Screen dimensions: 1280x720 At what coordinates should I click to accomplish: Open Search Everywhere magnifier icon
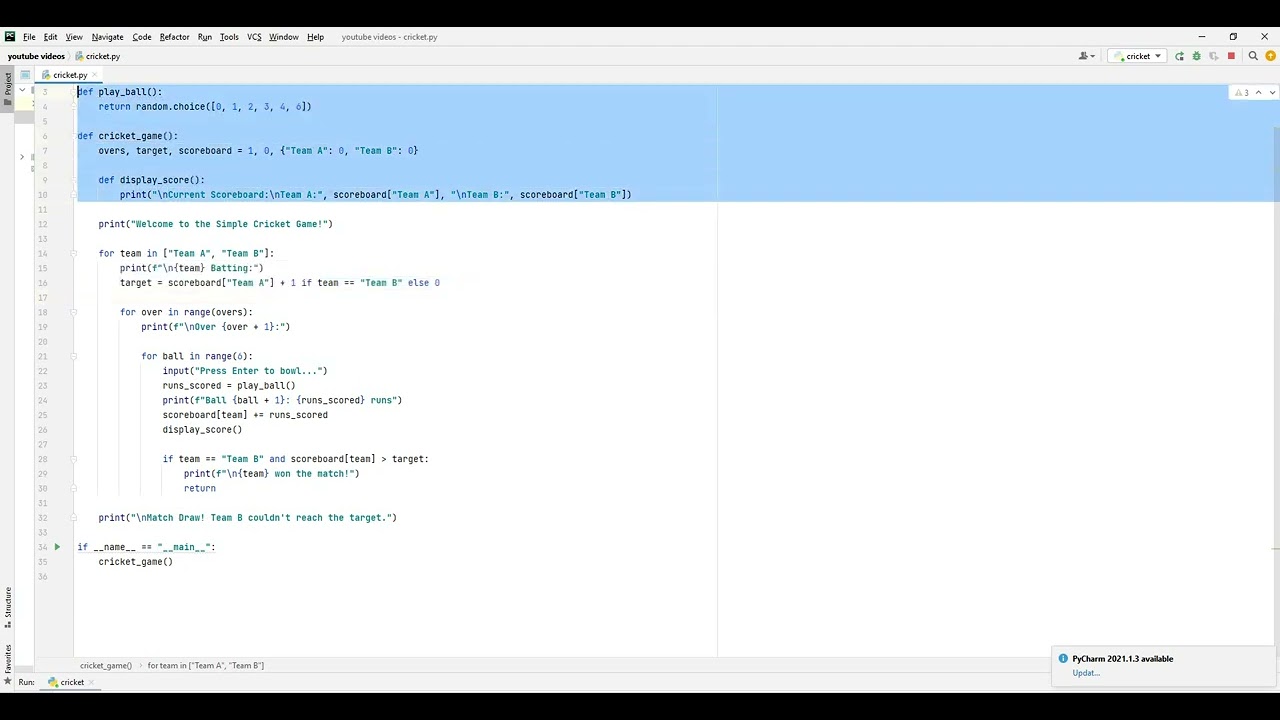click(x=1253, y=56)
